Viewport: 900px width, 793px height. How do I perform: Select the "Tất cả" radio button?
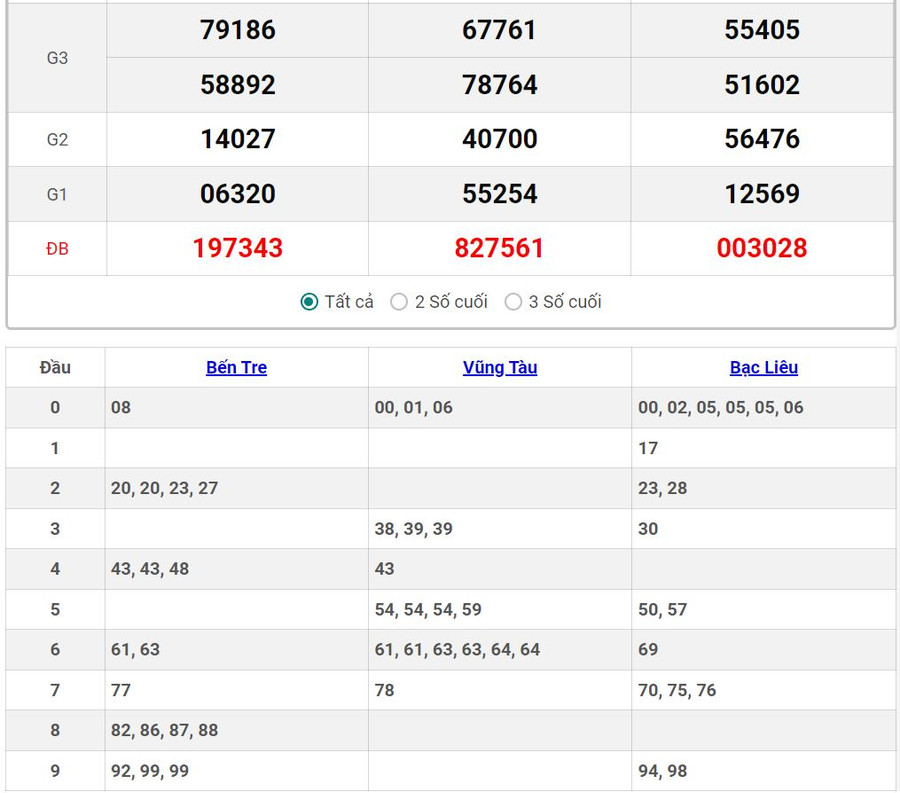(x=310, y=302)
